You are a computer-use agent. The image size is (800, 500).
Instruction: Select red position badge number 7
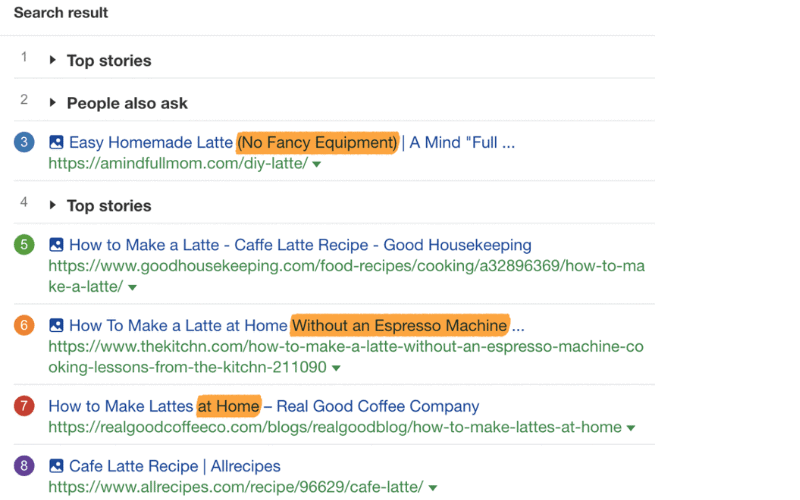(24, 406)
